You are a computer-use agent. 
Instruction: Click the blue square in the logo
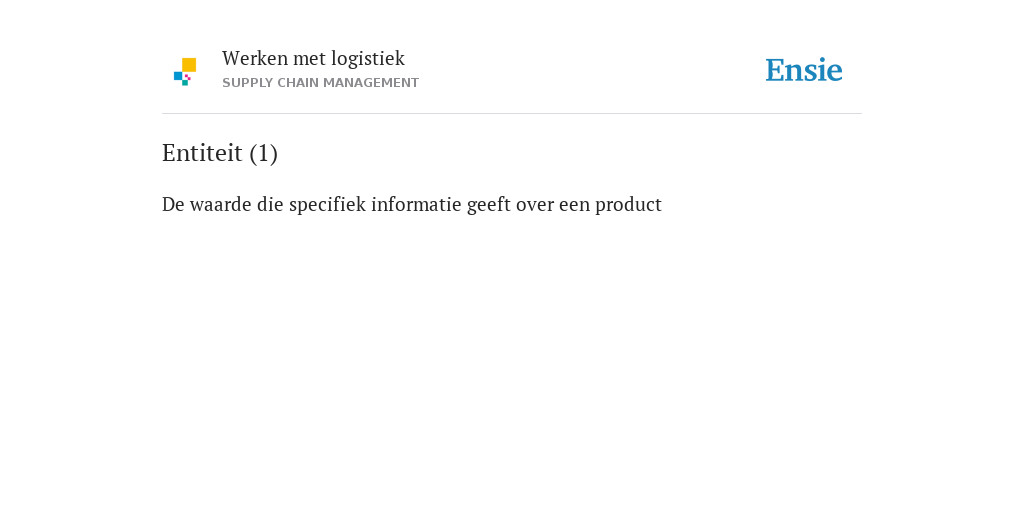point(178,76)
